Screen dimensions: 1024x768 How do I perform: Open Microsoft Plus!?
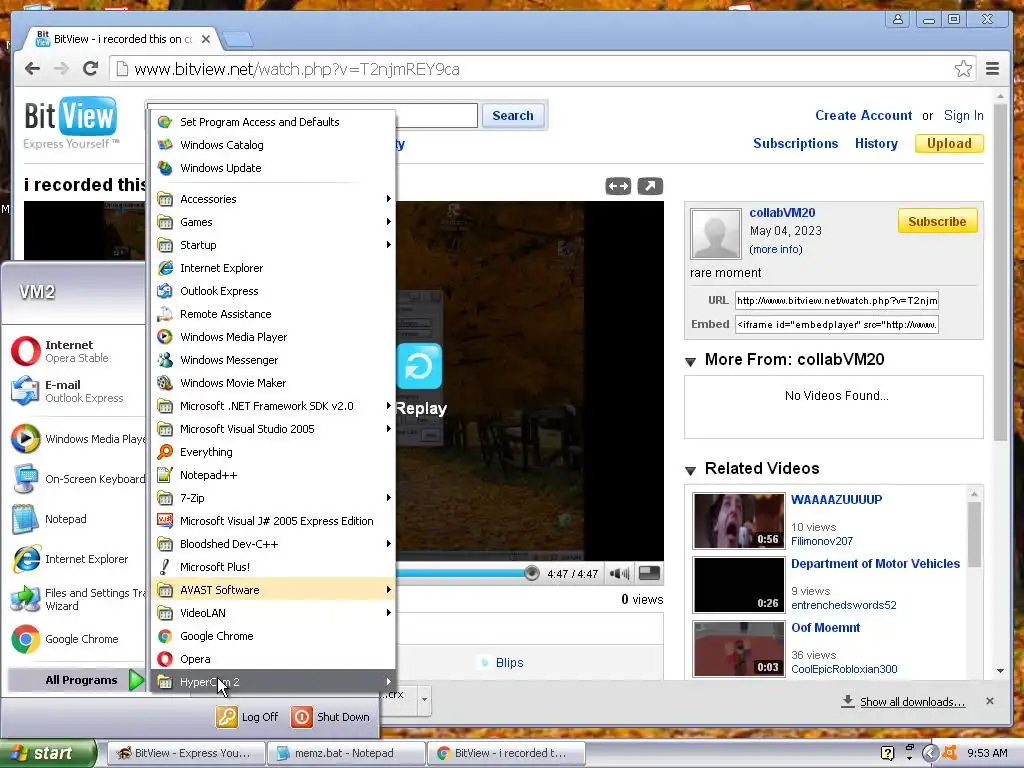click(x=274, y=567)
